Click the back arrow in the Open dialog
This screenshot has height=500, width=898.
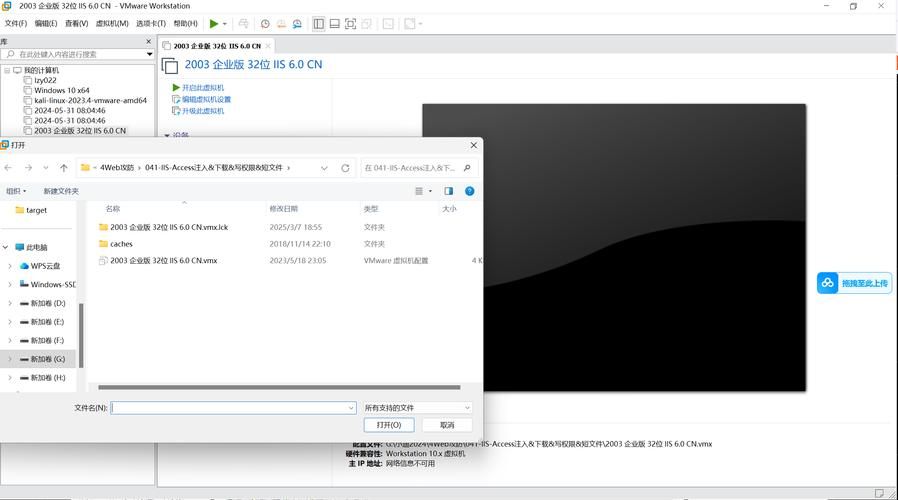8,168
